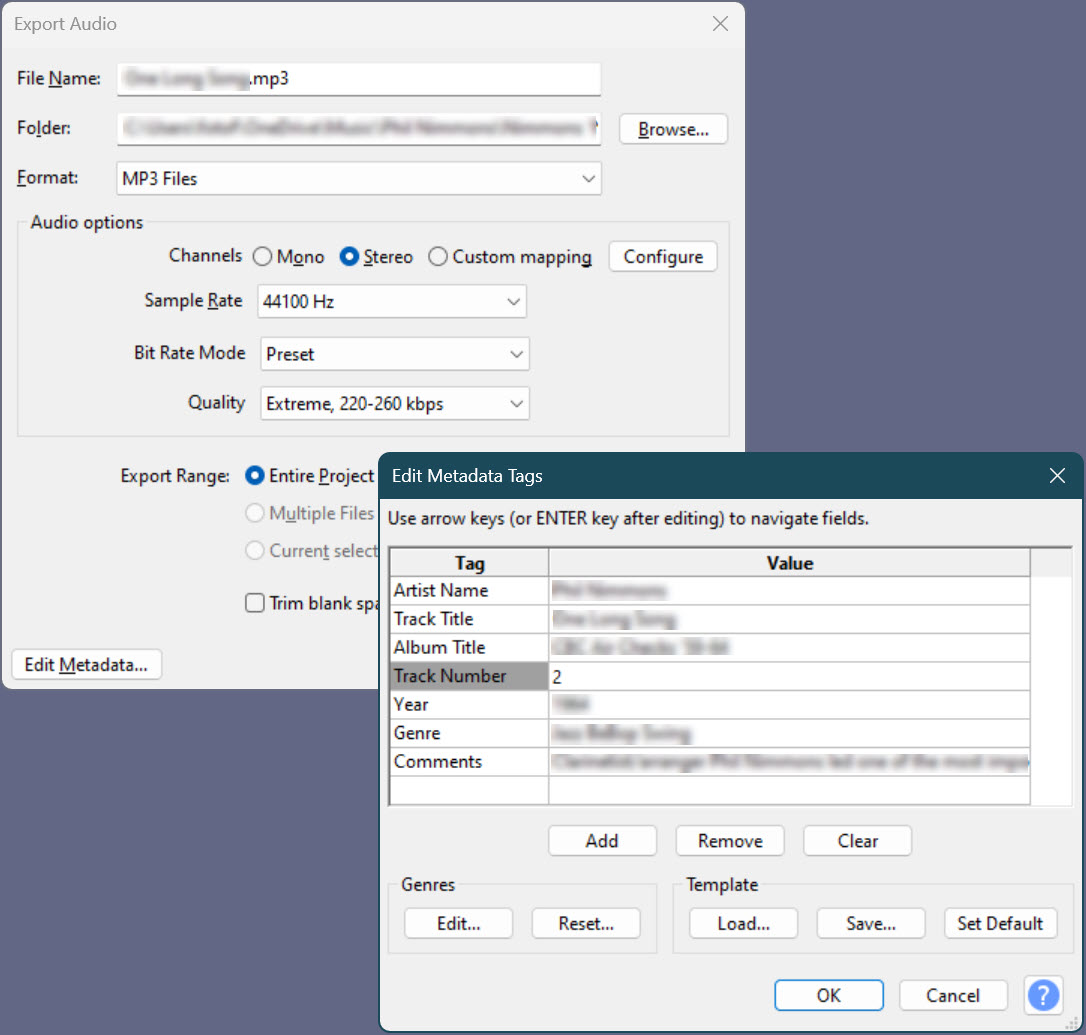Choose Custom mapping channels

tap(510, 256)
